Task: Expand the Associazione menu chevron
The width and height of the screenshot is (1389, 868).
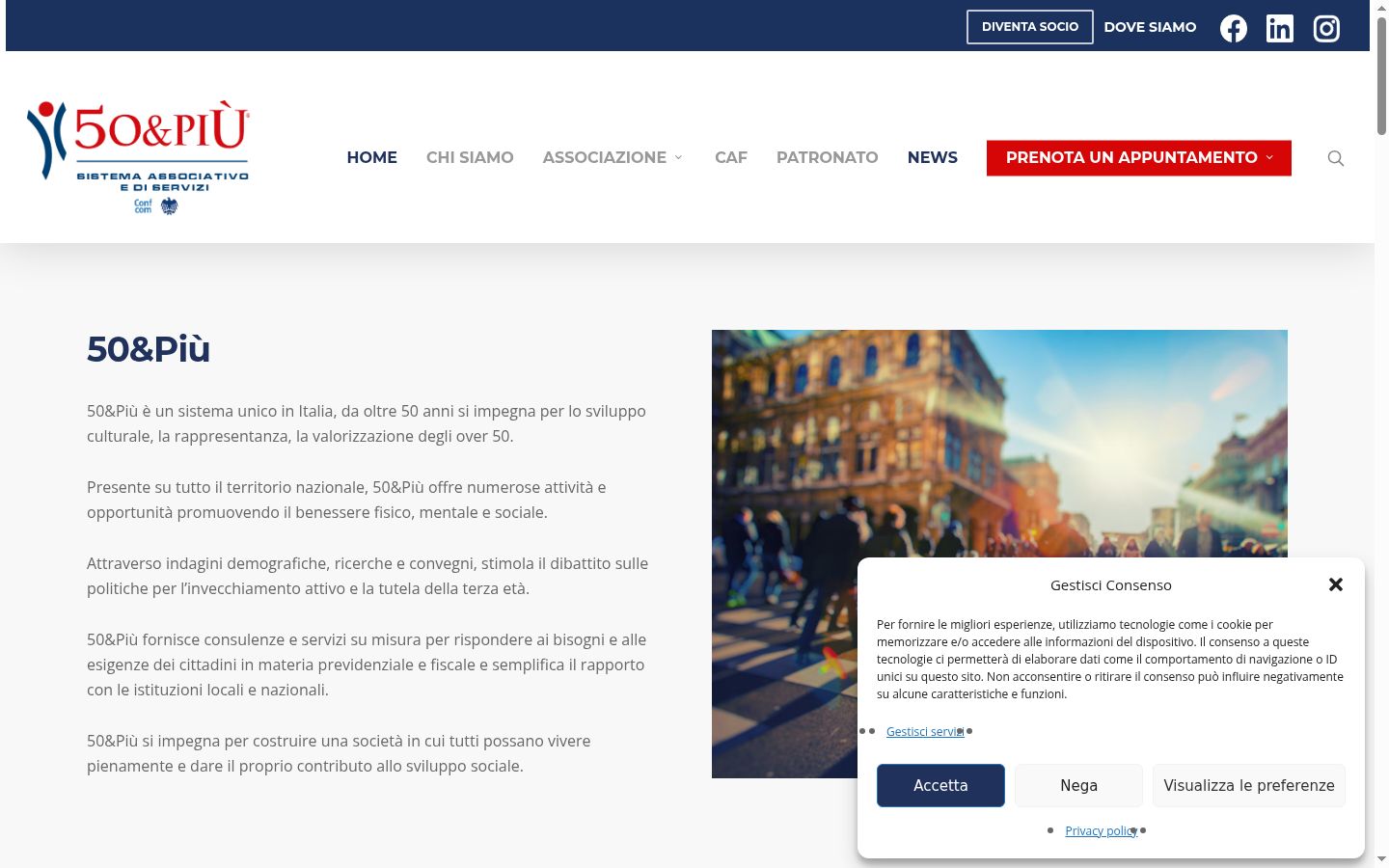Action: pyautogui.click(x=678, y=157)
